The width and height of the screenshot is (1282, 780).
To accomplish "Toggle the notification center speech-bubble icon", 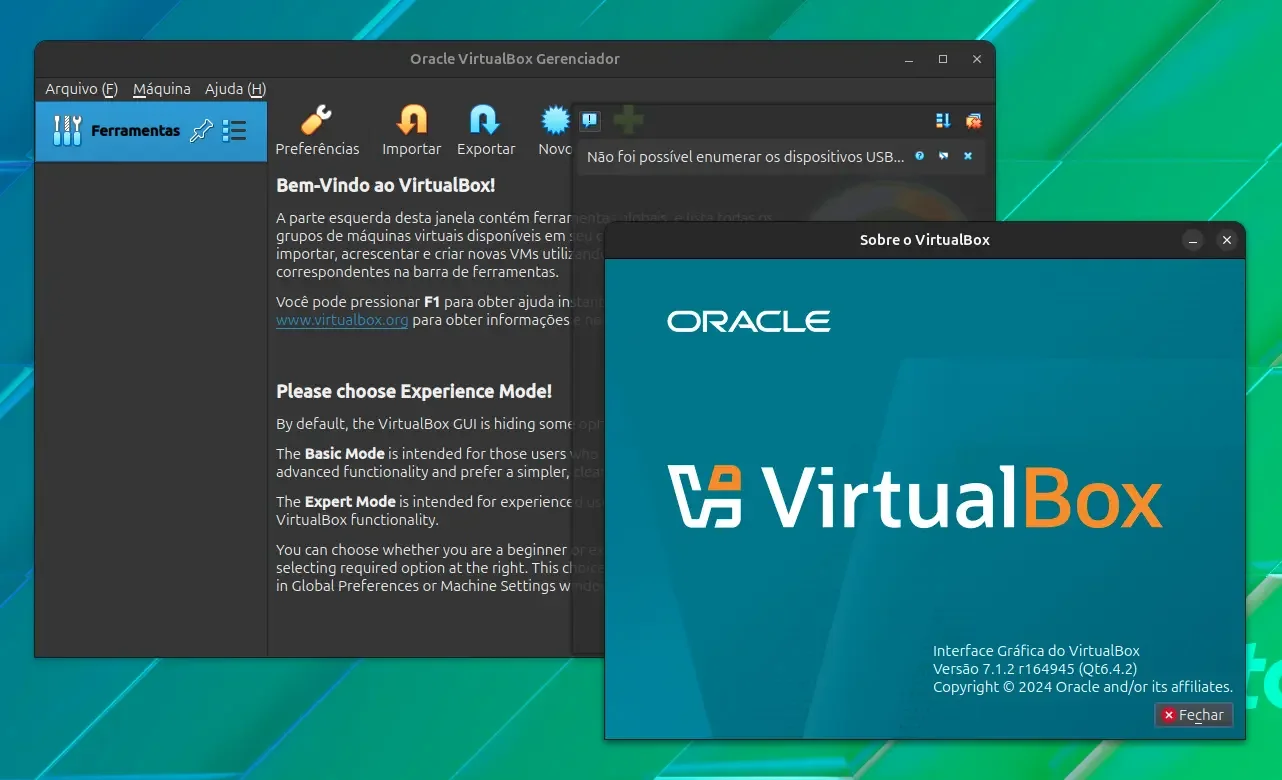I will (590, 121).
